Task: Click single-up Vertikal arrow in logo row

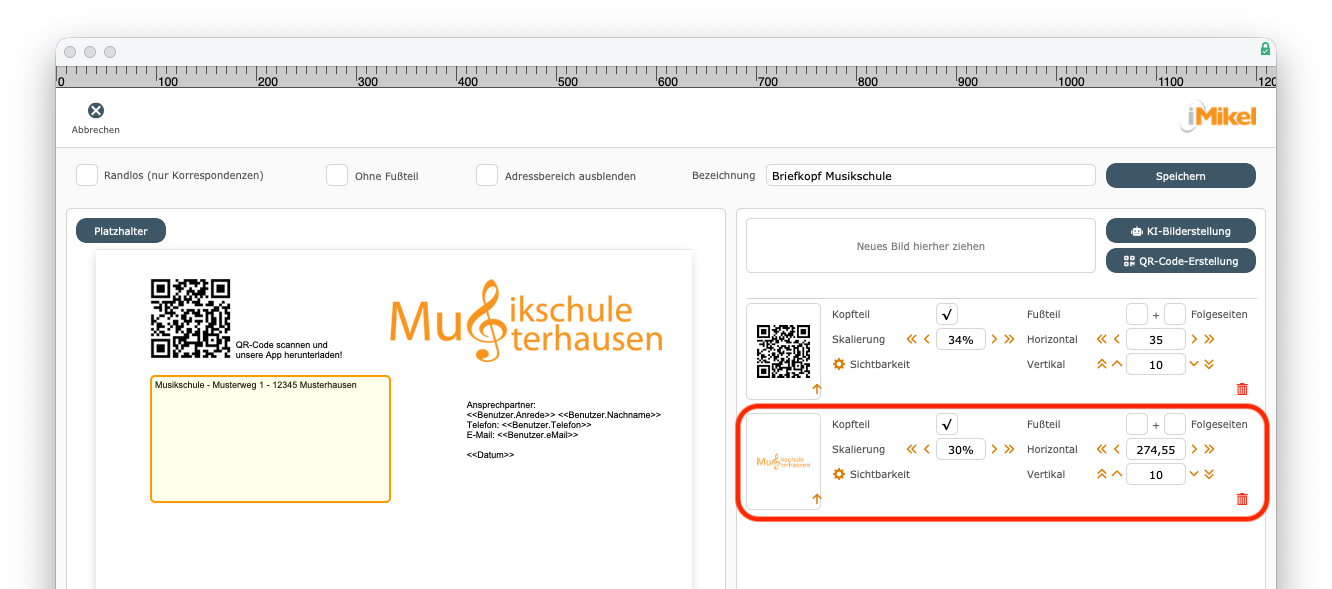Action: tap(1117, 474)
